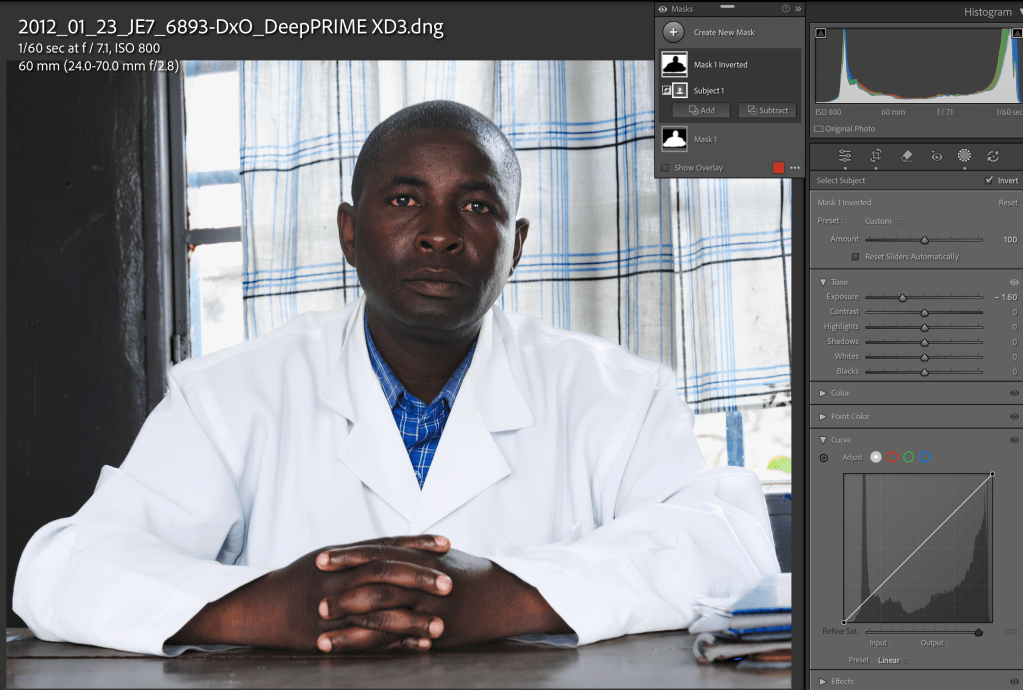
Task: Click the red overlay color swatch
Action: coord(779,168)
